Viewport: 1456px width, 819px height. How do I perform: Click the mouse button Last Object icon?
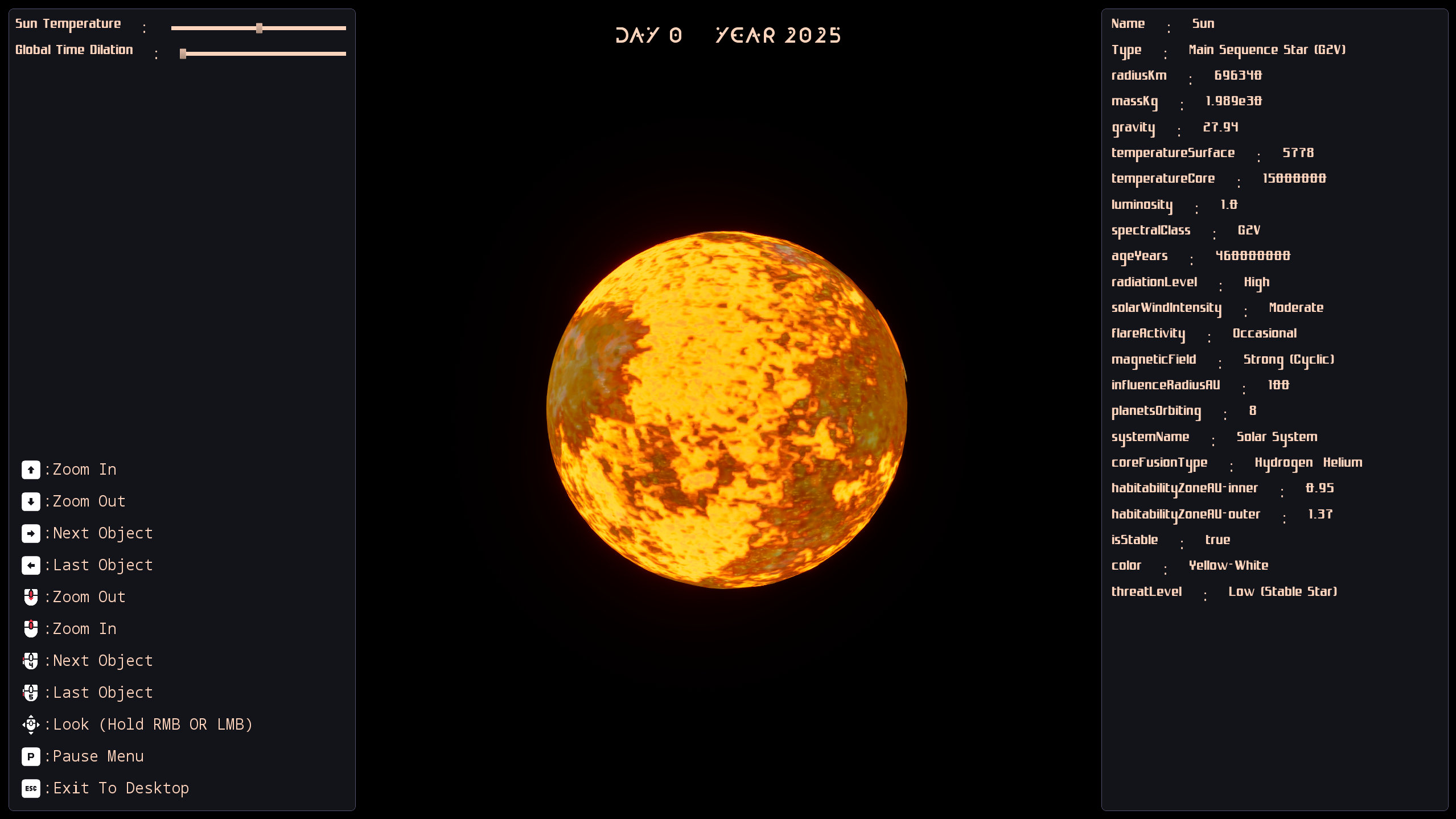(31, 693)
